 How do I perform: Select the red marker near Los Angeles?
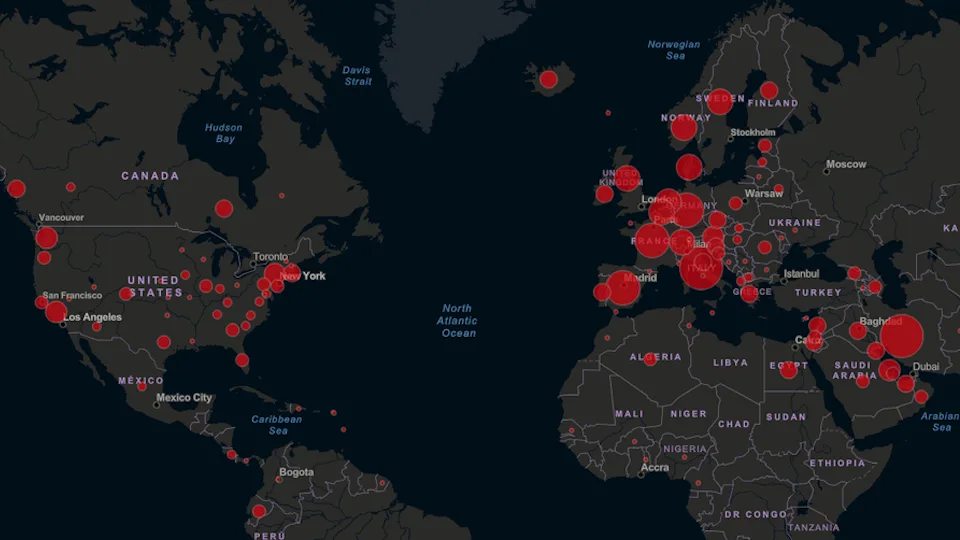56,312
